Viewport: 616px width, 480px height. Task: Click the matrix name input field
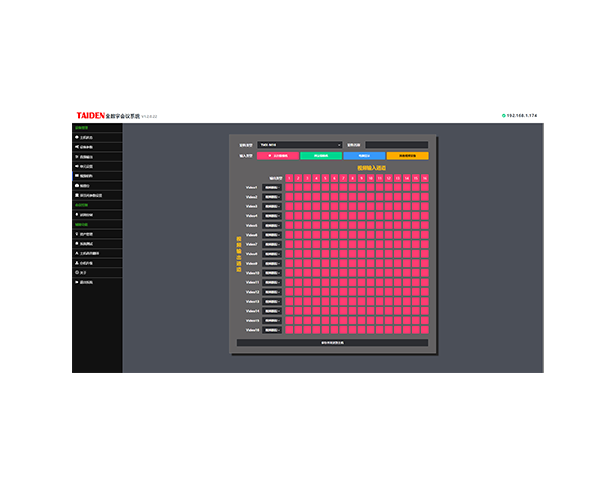point(396,145)
